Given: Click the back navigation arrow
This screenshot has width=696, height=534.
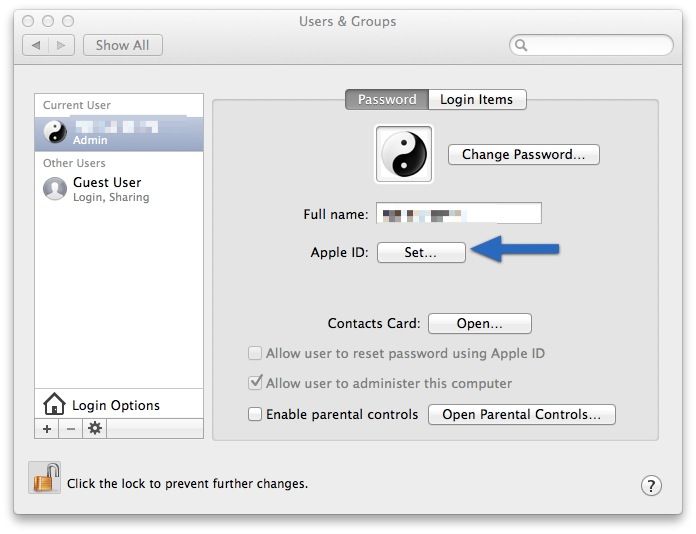Looking at the screenshot, I should tap(36, 45).
